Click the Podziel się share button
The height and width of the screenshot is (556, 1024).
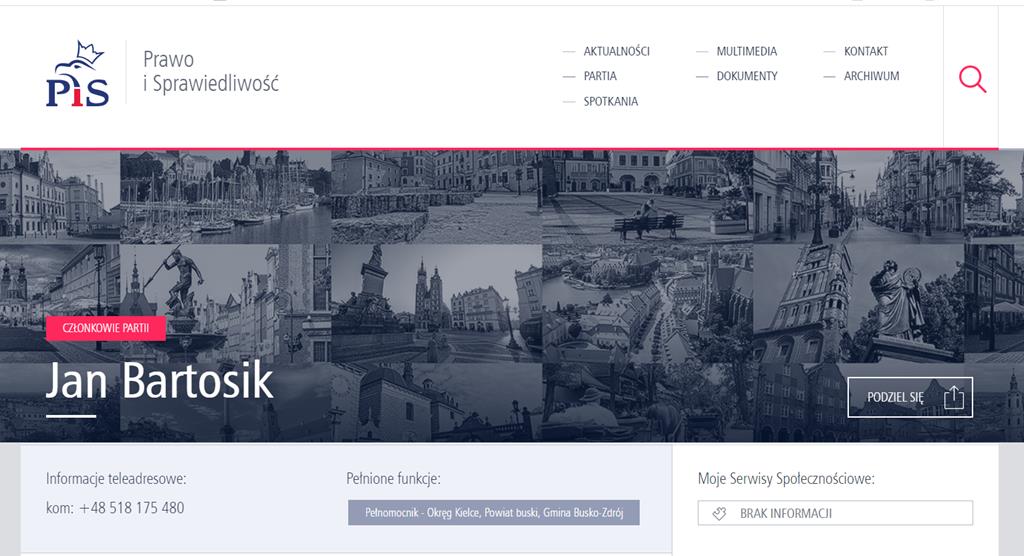pos(910,397)
